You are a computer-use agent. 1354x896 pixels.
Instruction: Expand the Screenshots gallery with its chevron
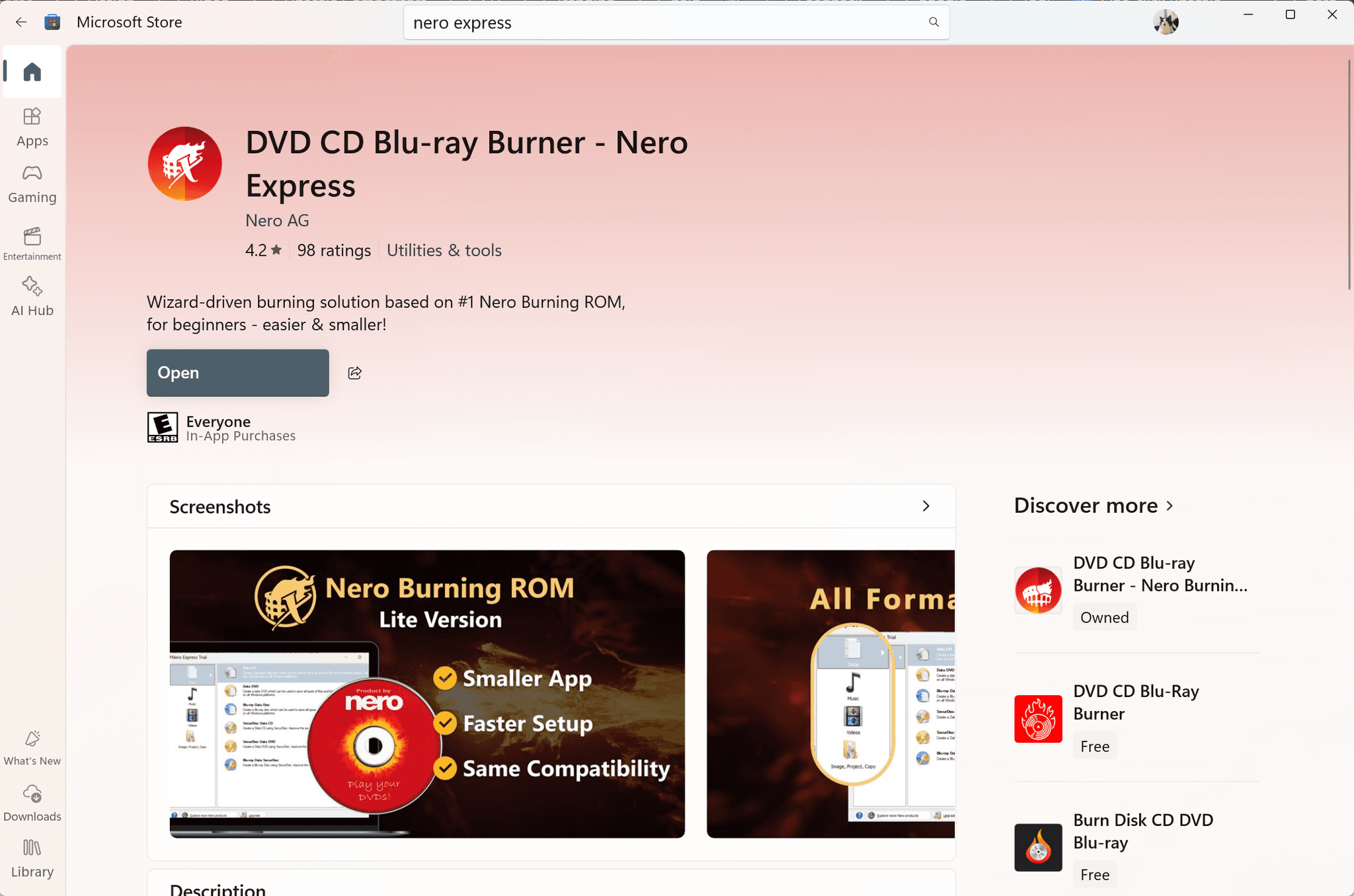point(926,506)
